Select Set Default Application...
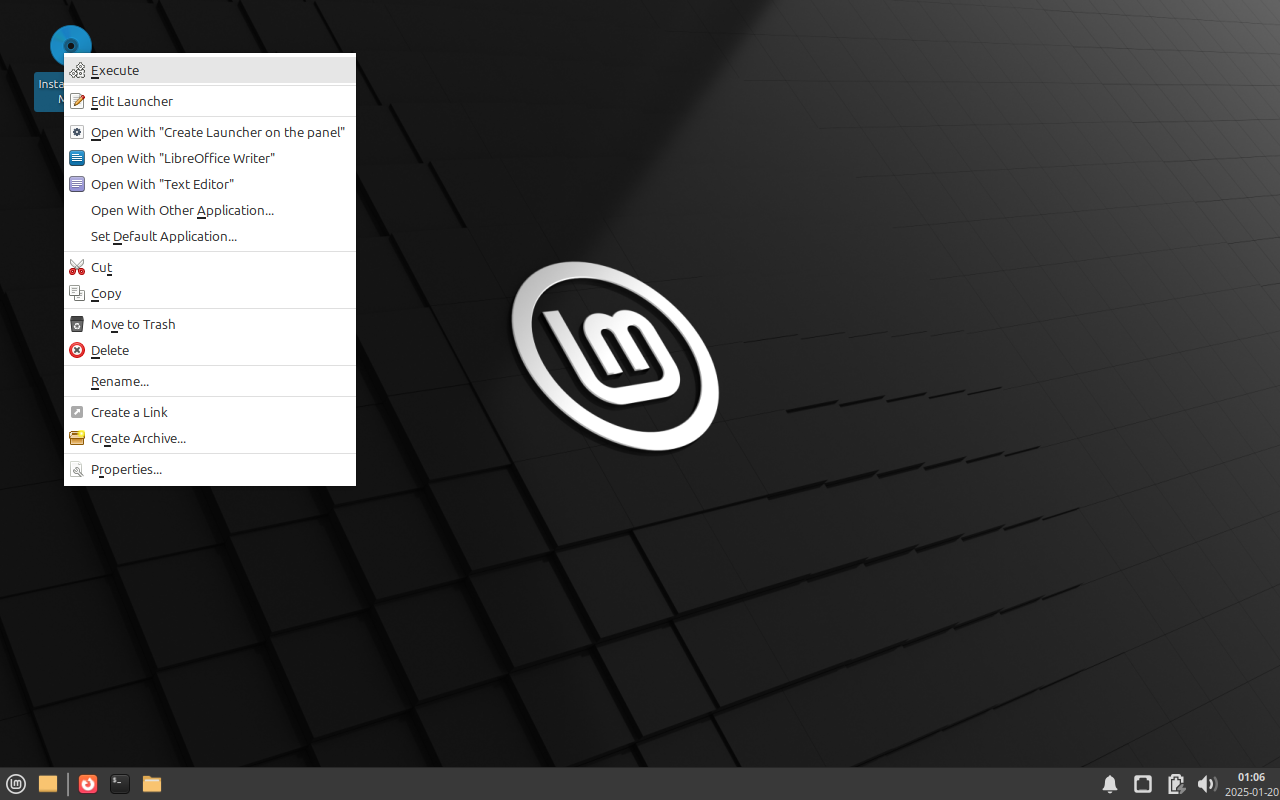 coord(210,236)
